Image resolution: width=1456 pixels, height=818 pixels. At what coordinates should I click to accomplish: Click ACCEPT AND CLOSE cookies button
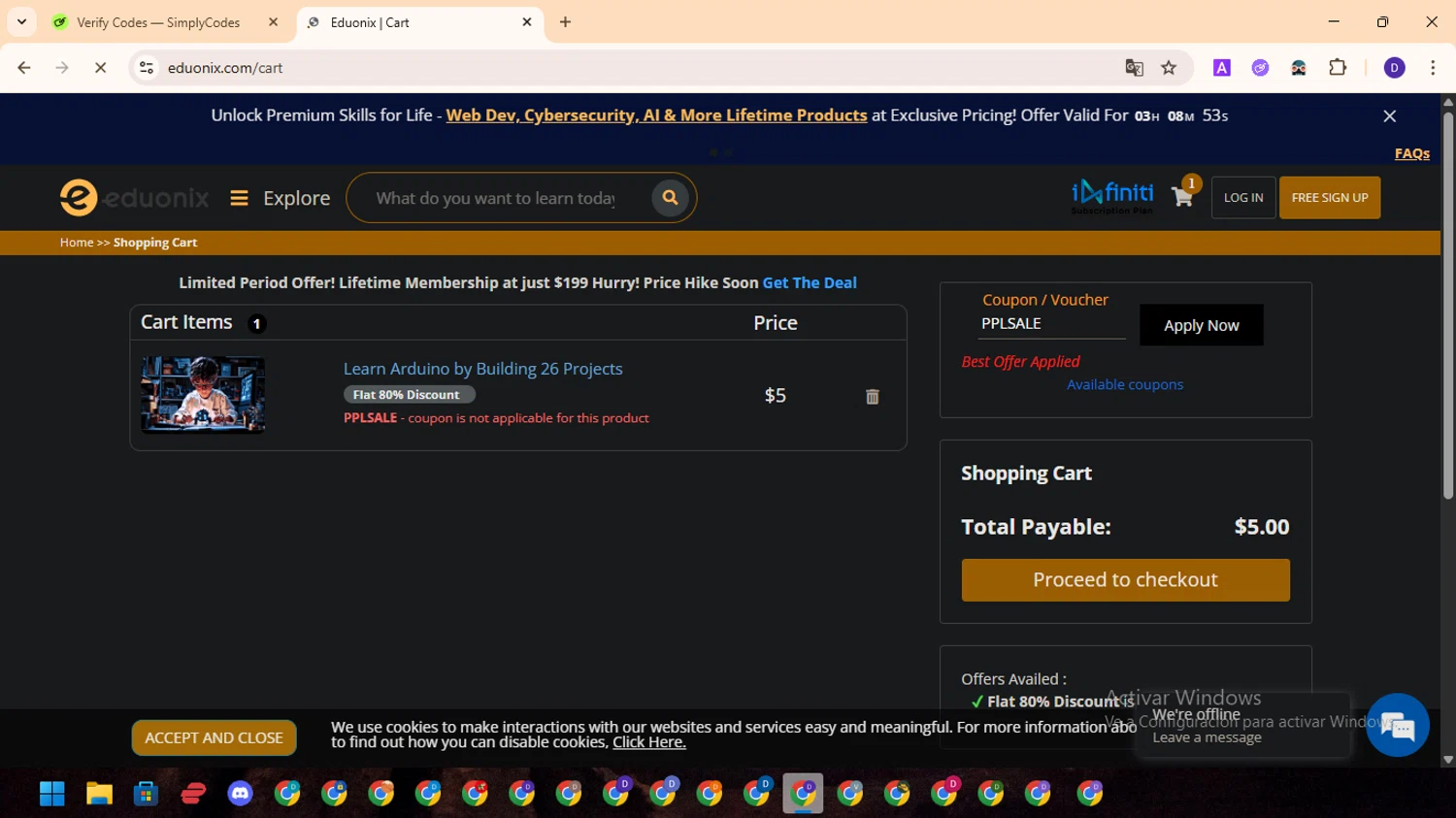tap(215, 738)
